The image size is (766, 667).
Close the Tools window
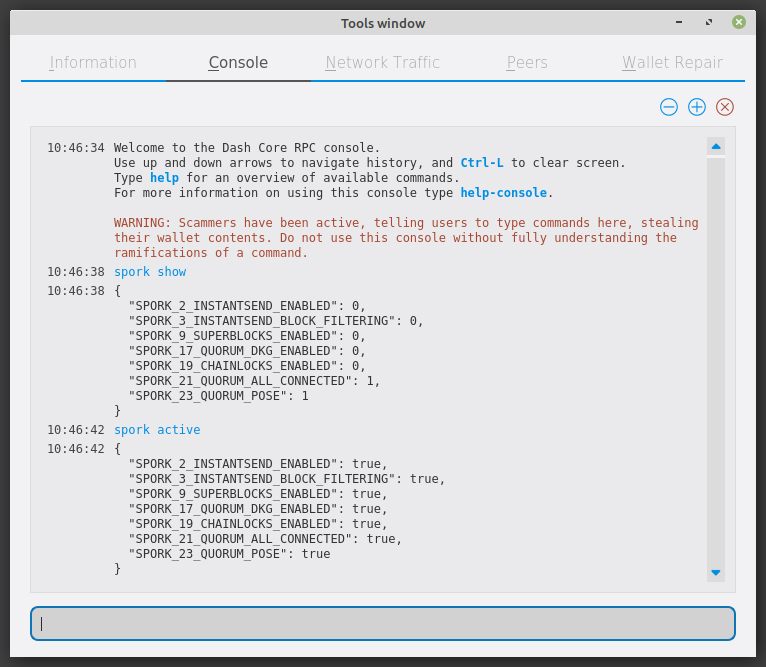pyautogui.click(x=738, y=22)
